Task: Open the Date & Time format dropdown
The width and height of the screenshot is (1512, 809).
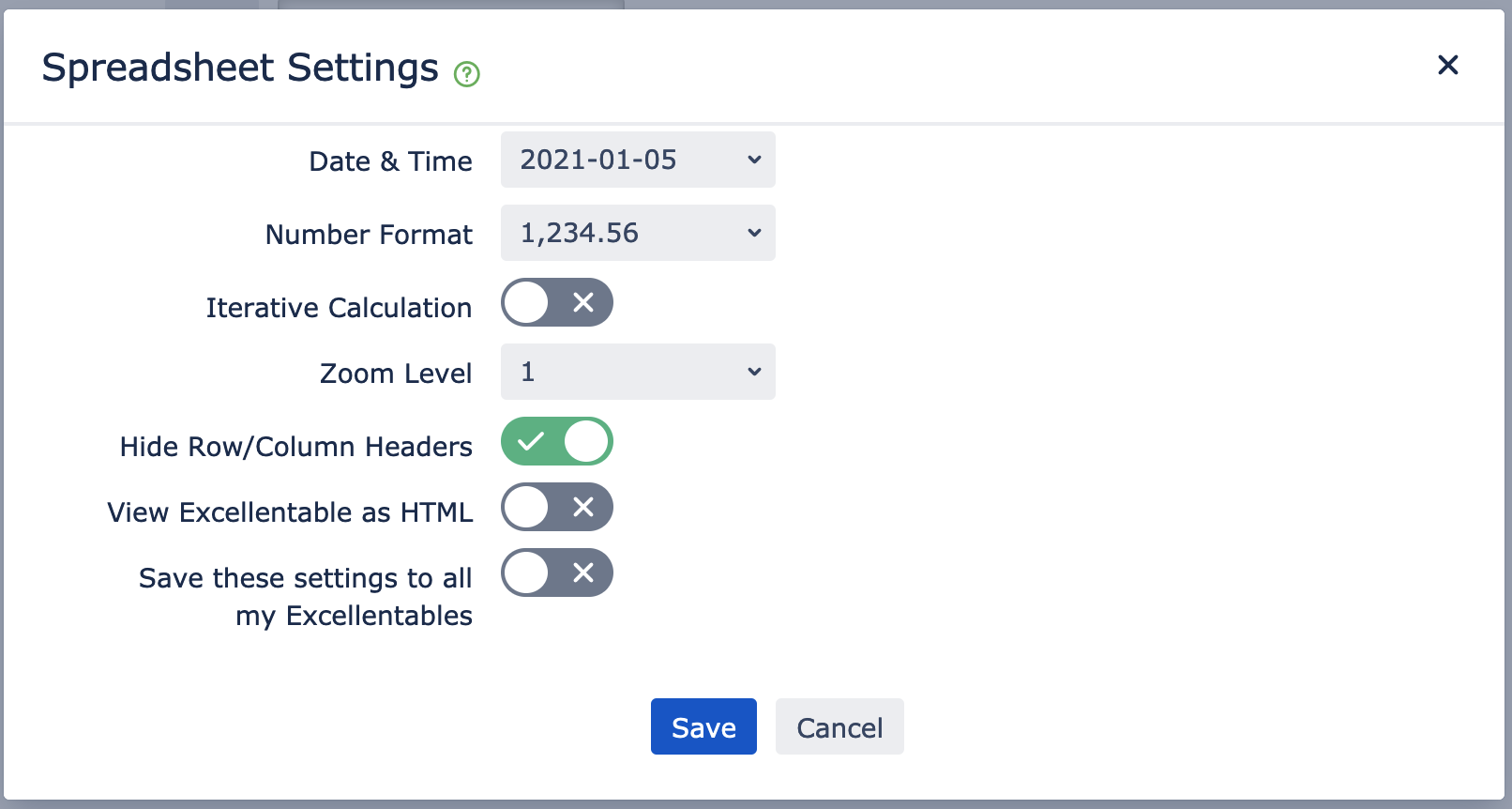Action: [x=638, y=160]
